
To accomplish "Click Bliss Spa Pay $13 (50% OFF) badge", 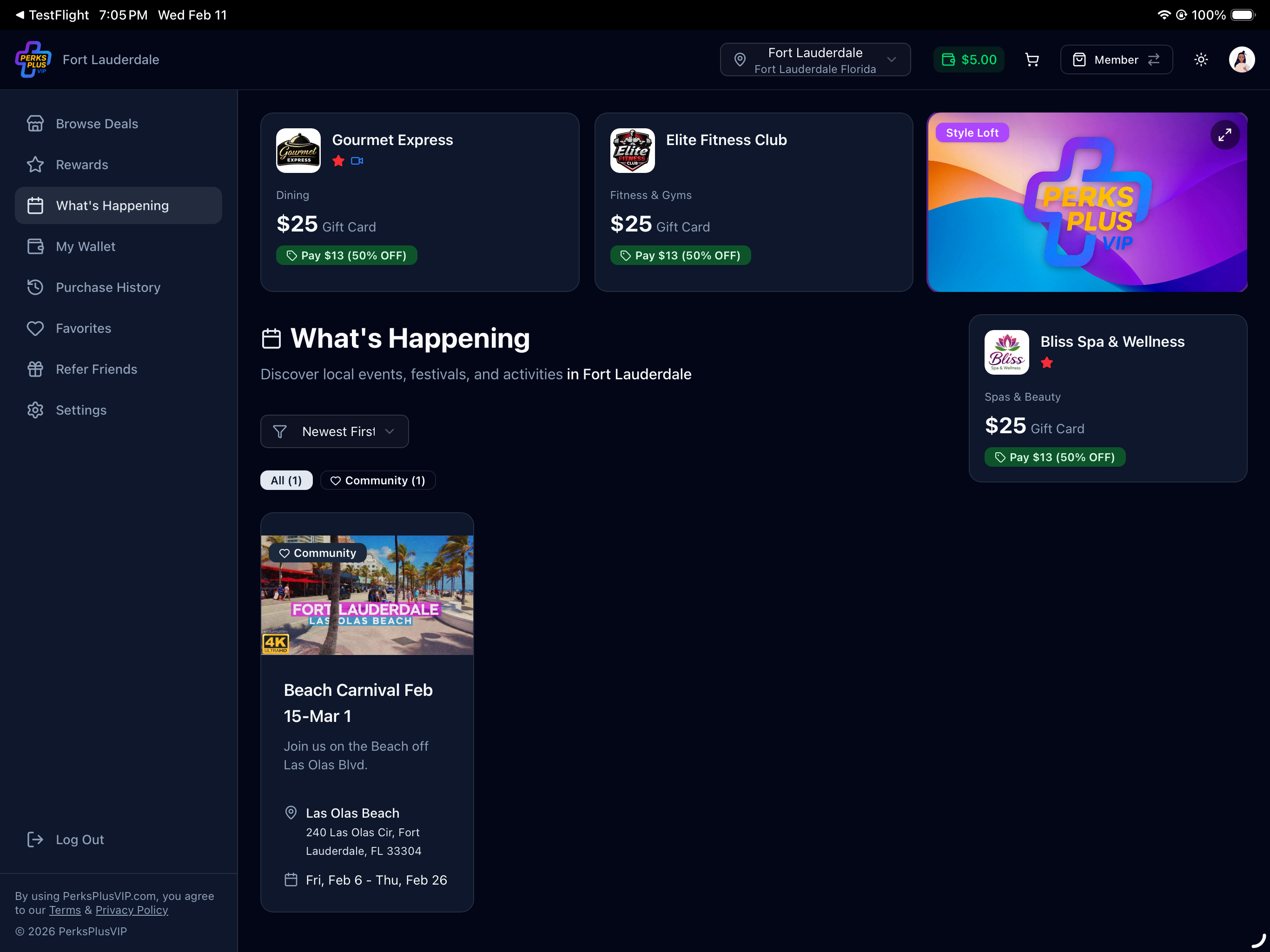I will click(x=1055, y=457).
